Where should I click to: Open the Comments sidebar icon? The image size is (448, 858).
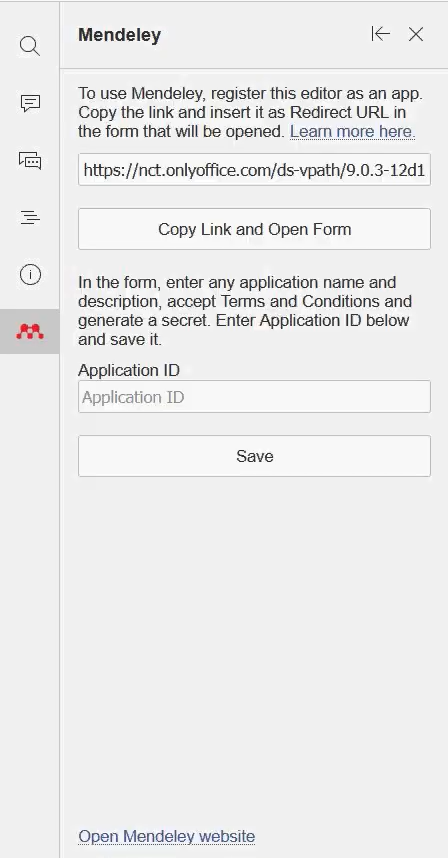tap(30, 103)
